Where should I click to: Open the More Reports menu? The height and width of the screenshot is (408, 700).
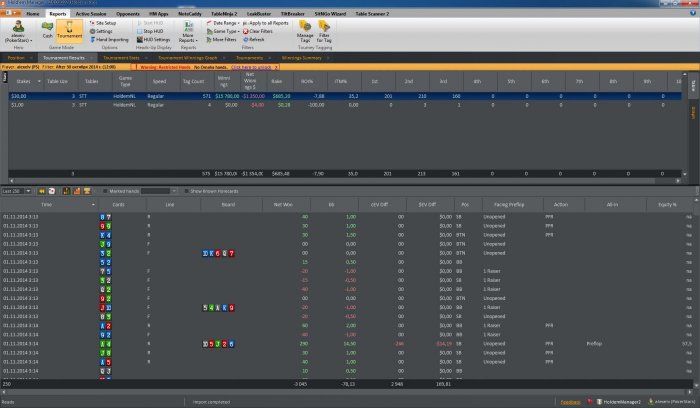(188, 32)
